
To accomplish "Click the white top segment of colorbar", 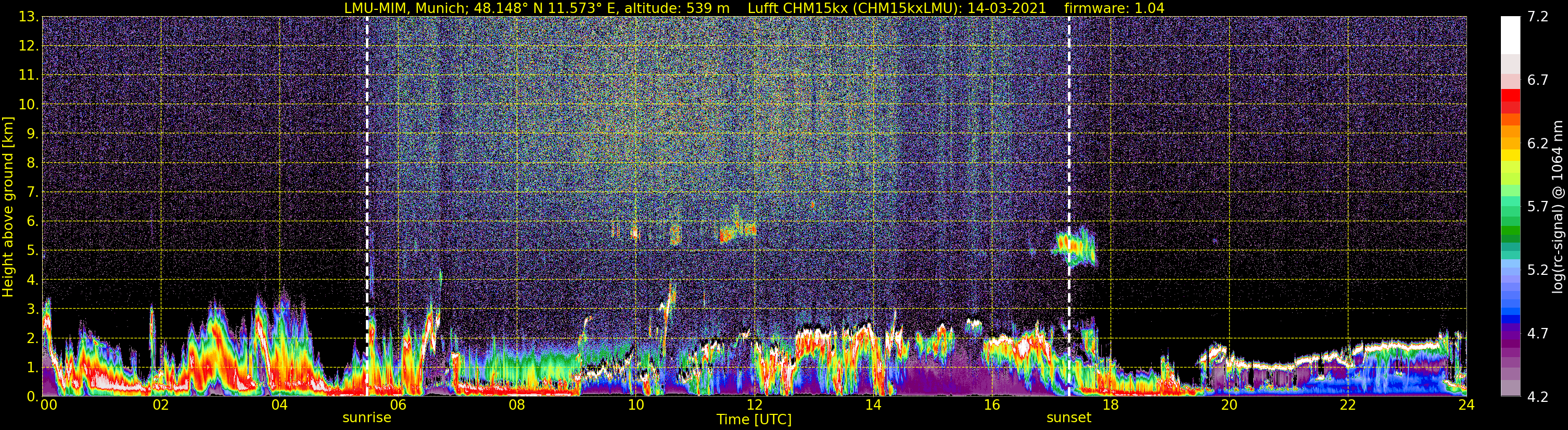I will click(1510, 35).
